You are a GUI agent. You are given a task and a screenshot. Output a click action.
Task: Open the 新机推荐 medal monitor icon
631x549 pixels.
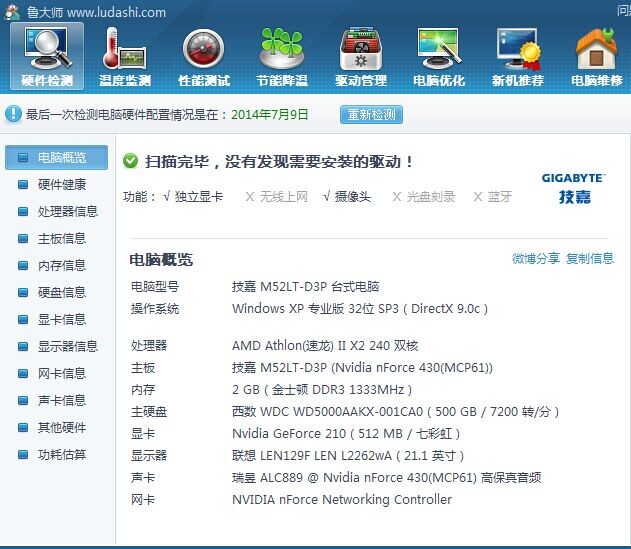(x=518, y=56)
